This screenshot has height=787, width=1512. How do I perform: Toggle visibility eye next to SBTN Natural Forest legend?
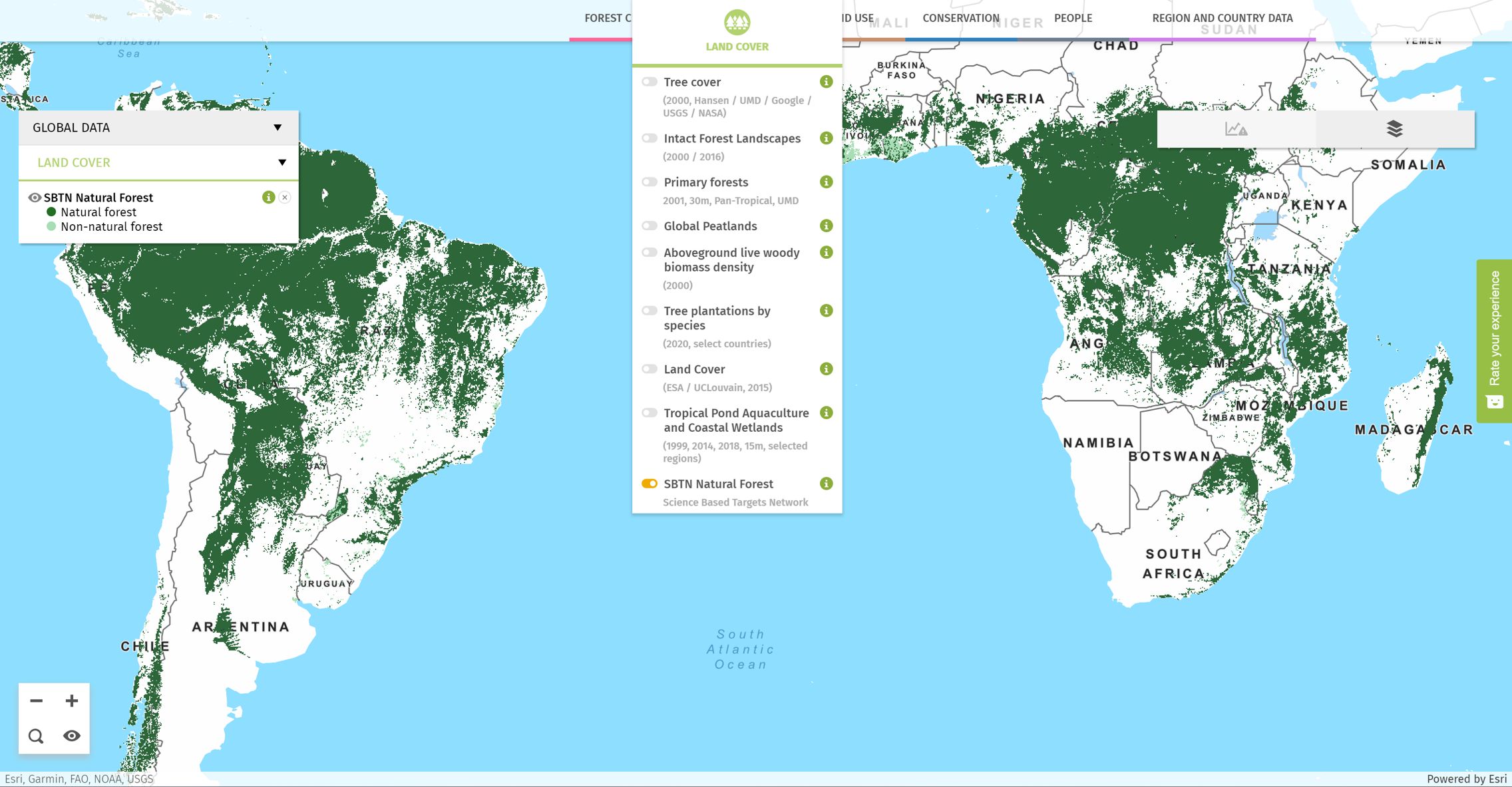pyautogui.click(x=35, y=197)
